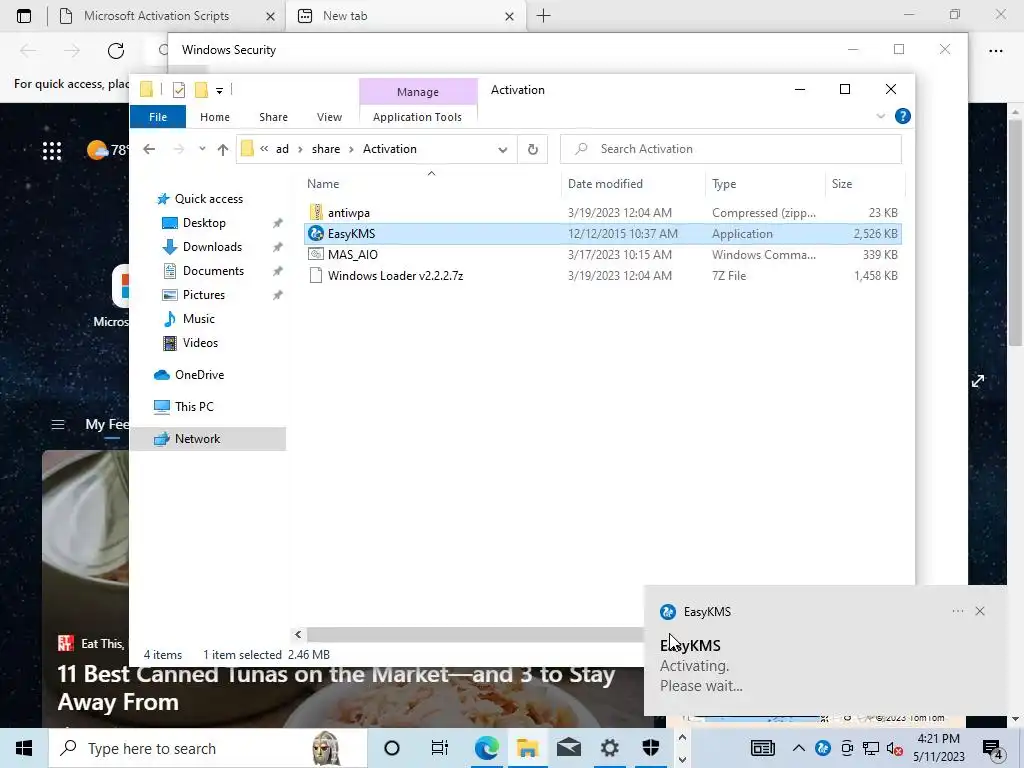The width and height of the screenshot is (1024, 768).
Task: Click the Explorer Back arrow
Action: [149, 149]
